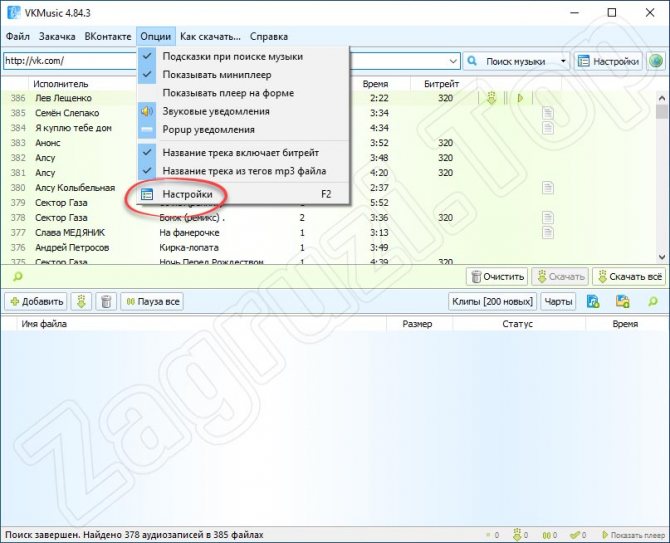Click the downloads-filter magnifier icon
This screenshot has width=670, height=543.
click(653, 302)
